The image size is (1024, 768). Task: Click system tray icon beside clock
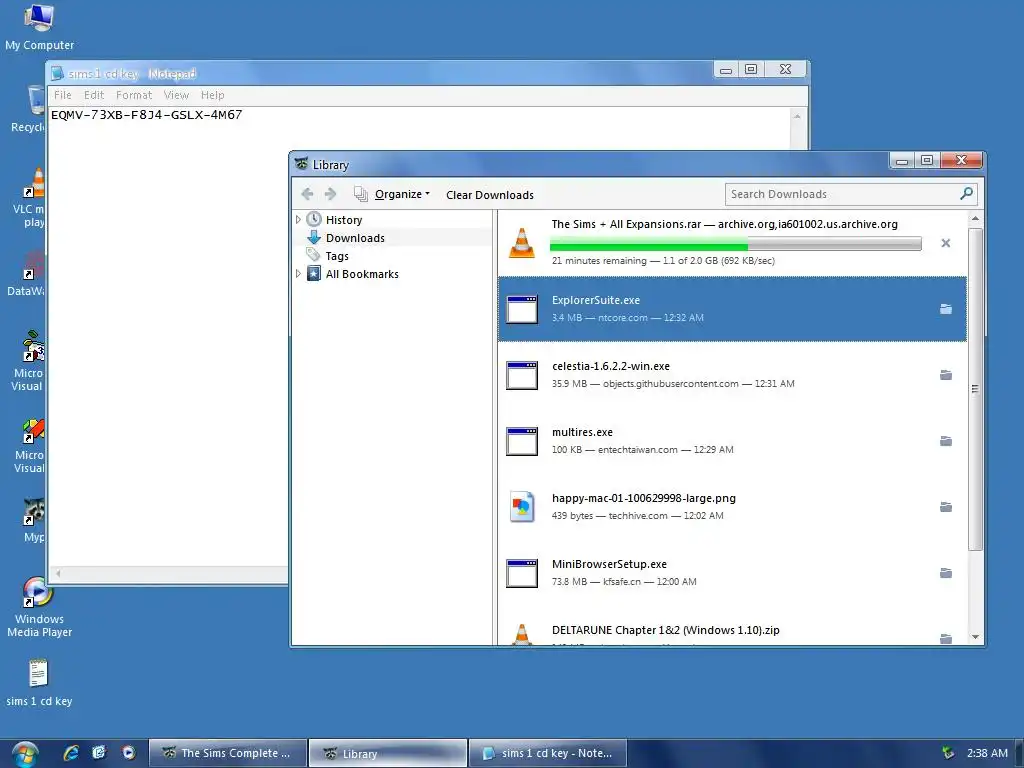(948, 753)
